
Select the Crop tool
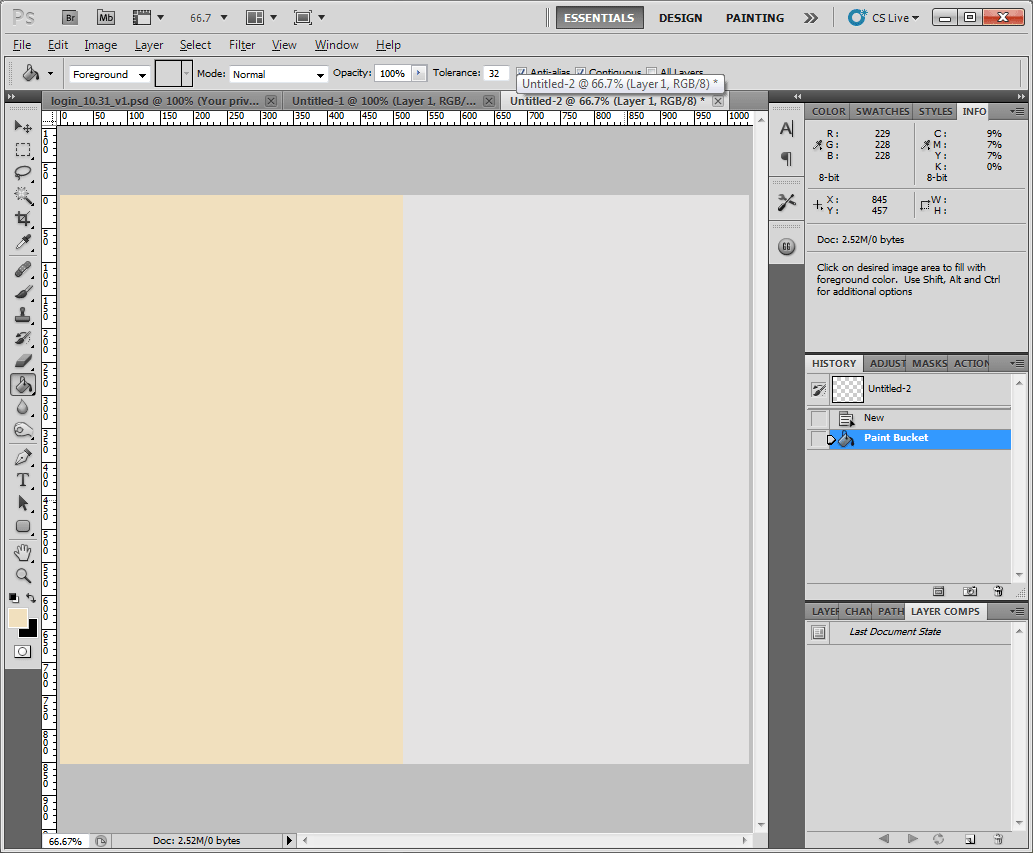point(23,219)
